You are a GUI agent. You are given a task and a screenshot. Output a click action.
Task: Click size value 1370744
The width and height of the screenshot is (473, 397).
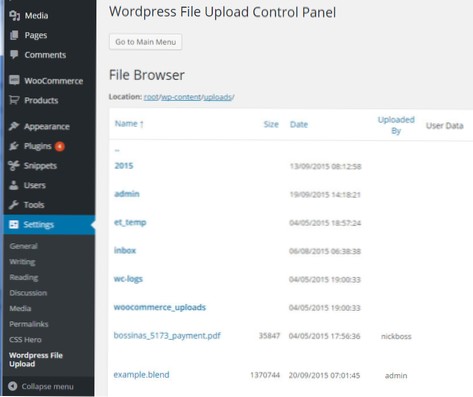pos(265,375)
